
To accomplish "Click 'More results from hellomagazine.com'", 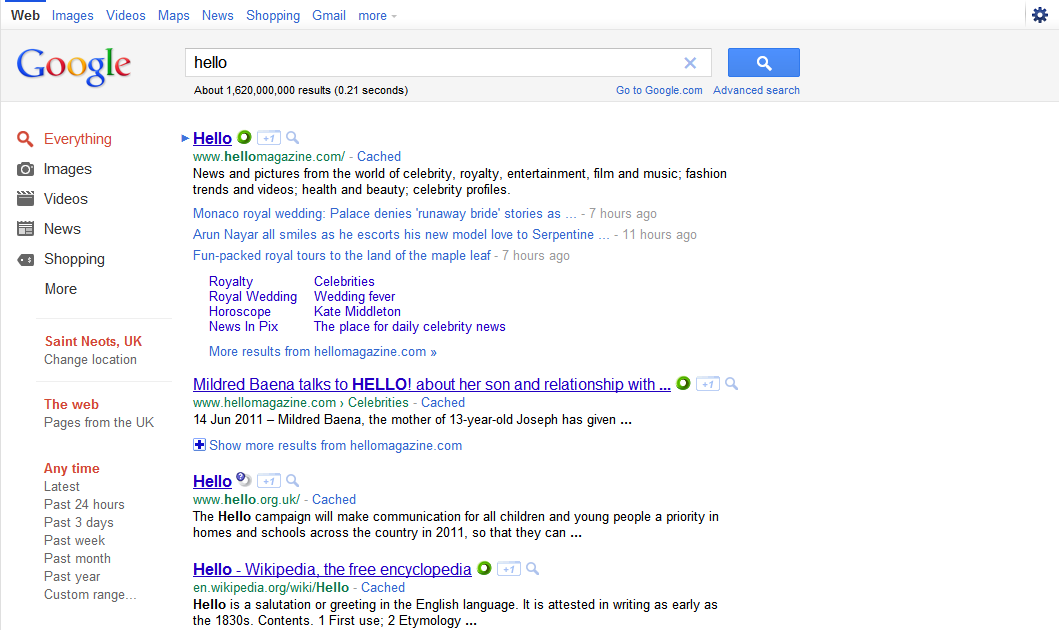I will tap(322, 352).
